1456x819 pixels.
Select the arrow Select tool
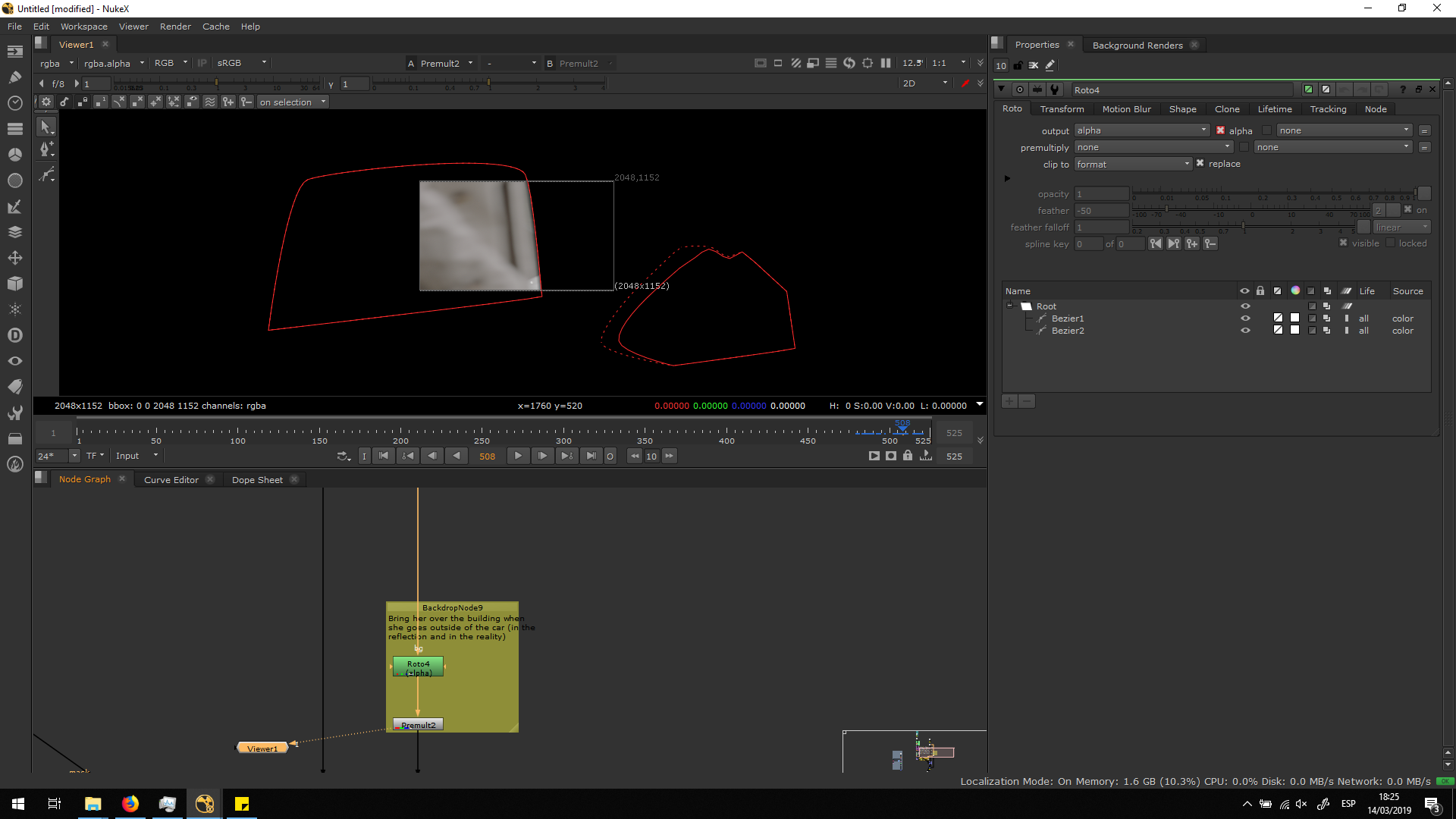(x=45, y=127)
